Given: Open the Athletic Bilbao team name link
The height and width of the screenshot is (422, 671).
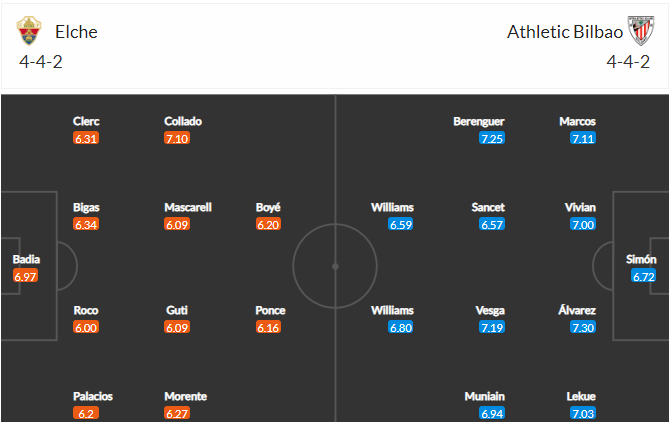Looking at the screenshot, I should (x=565, y=32).
